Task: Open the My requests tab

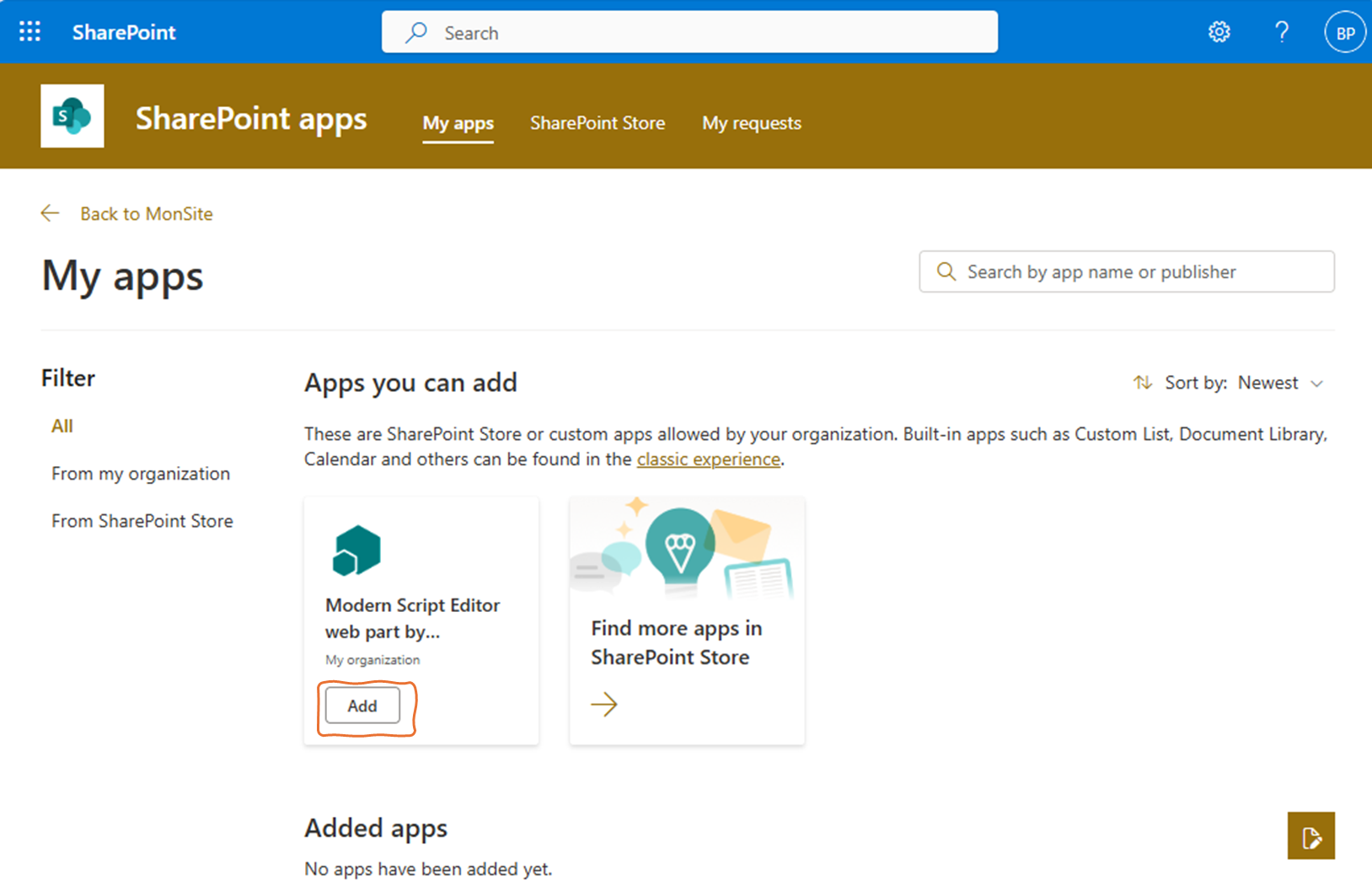Action: 751,123
